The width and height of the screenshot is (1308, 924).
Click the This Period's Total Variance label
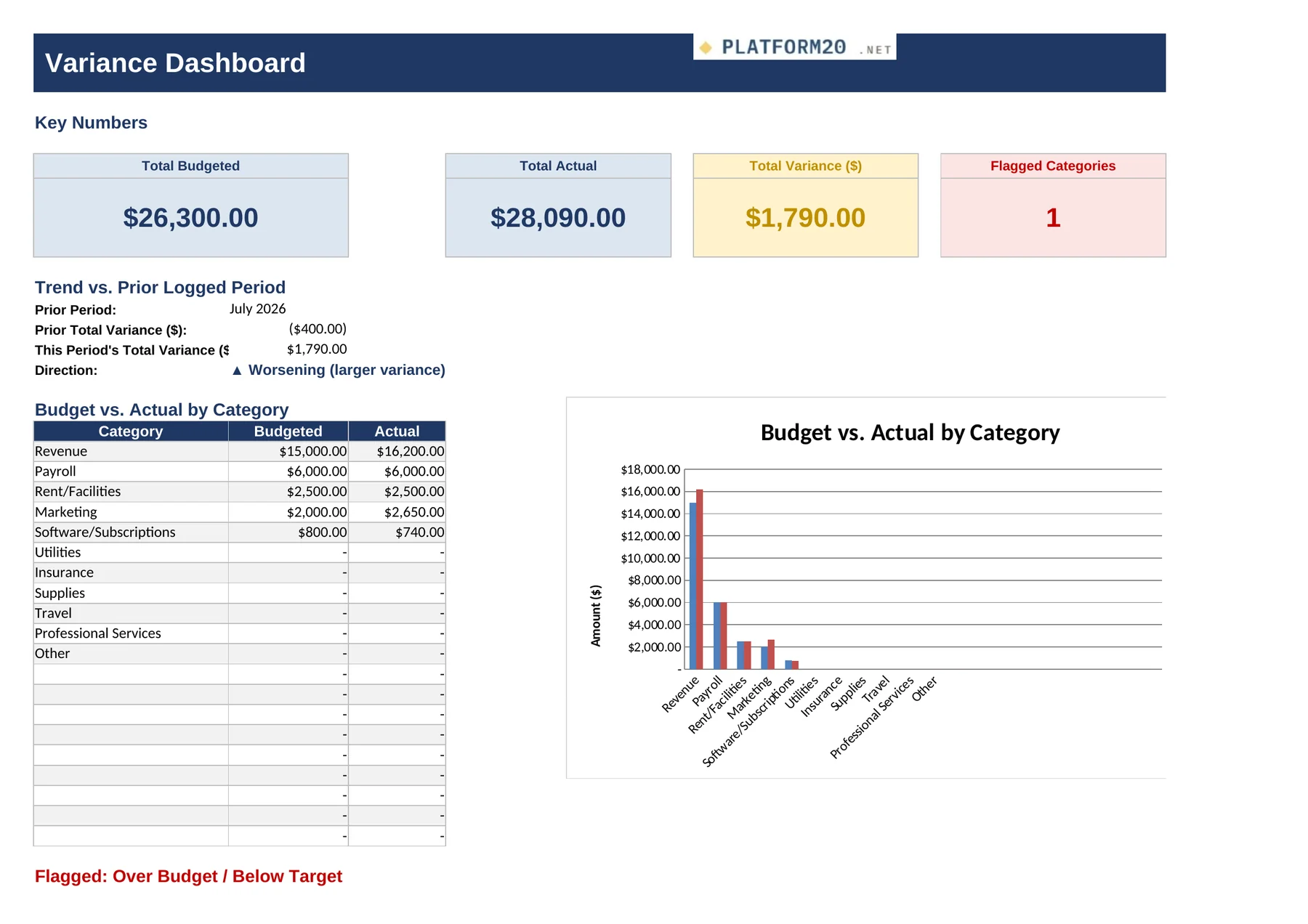pyautogui.click(x=132, y=350)
